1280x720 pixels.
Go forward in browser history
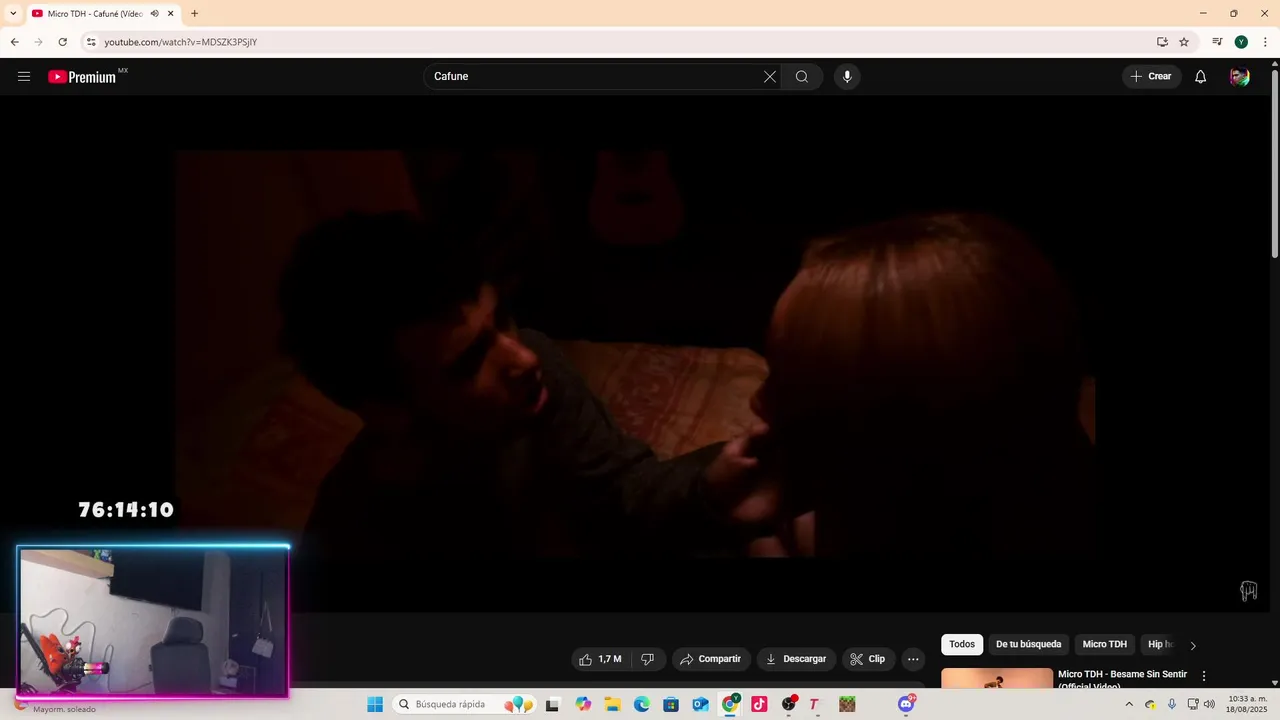[x=38, y=42]
